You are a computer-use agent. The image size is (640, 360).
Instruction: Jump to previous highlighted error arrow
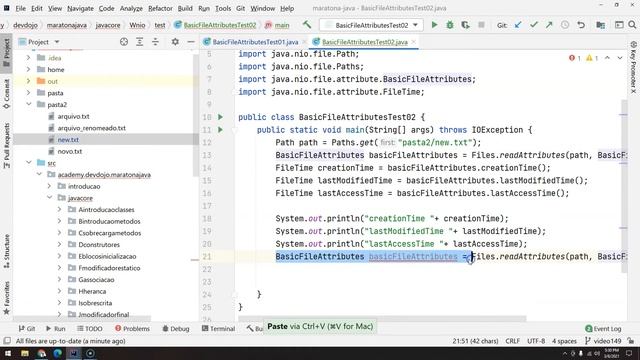pos(607,58)
